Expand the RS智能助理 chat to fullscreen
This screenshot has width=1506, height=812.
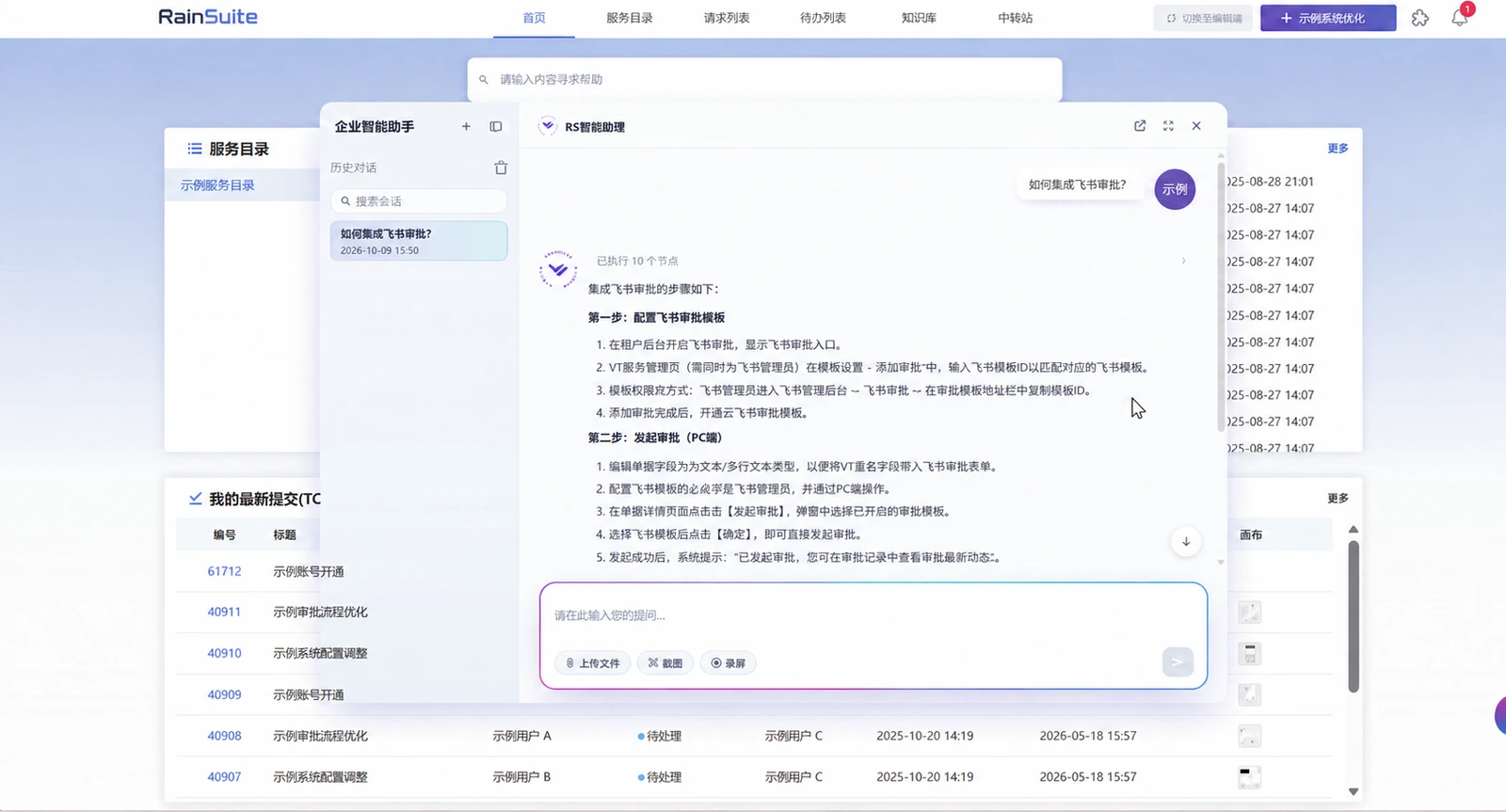click(x=1168, y=126)
